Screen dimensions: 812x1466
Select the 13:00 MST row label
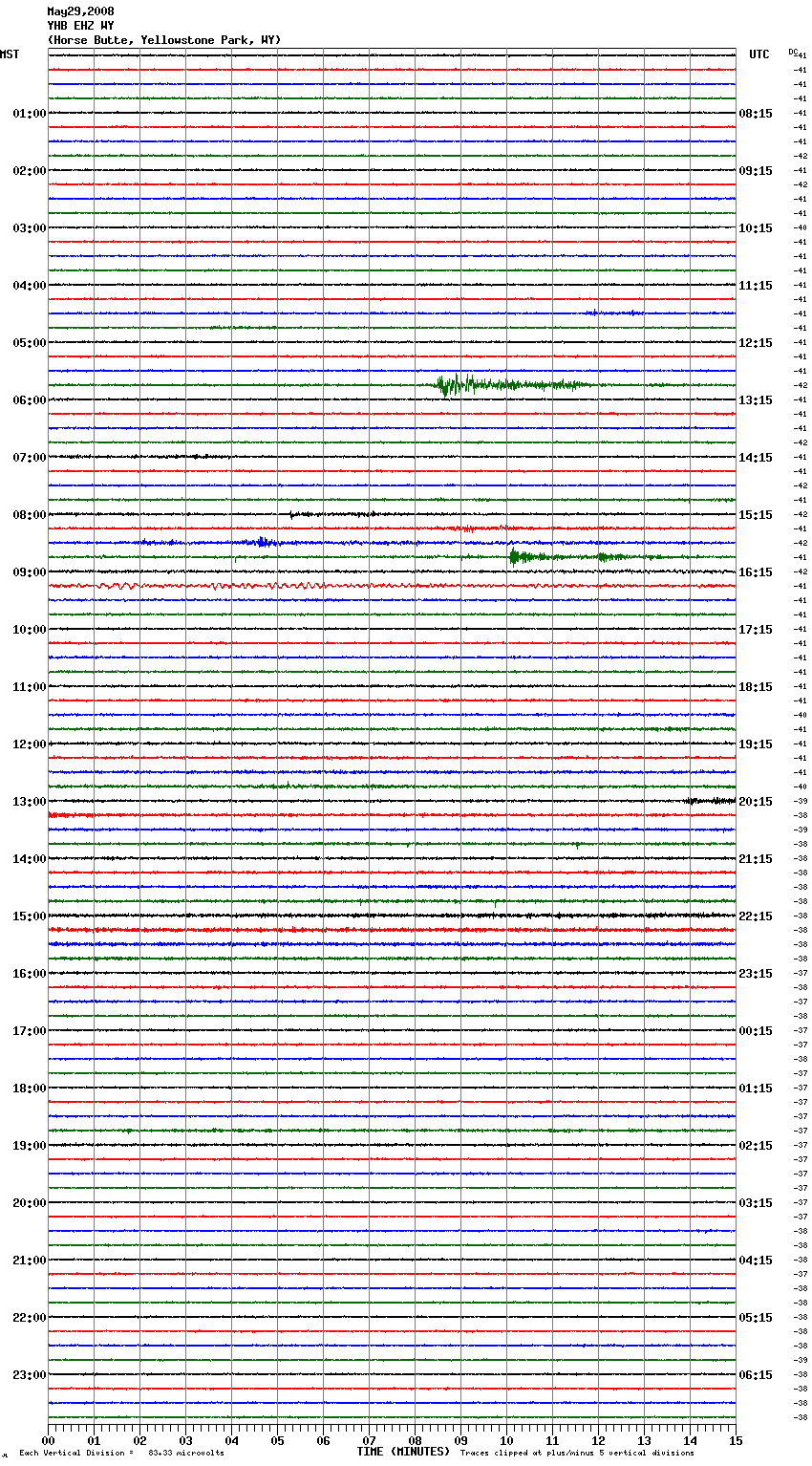[x=30, y=802]
